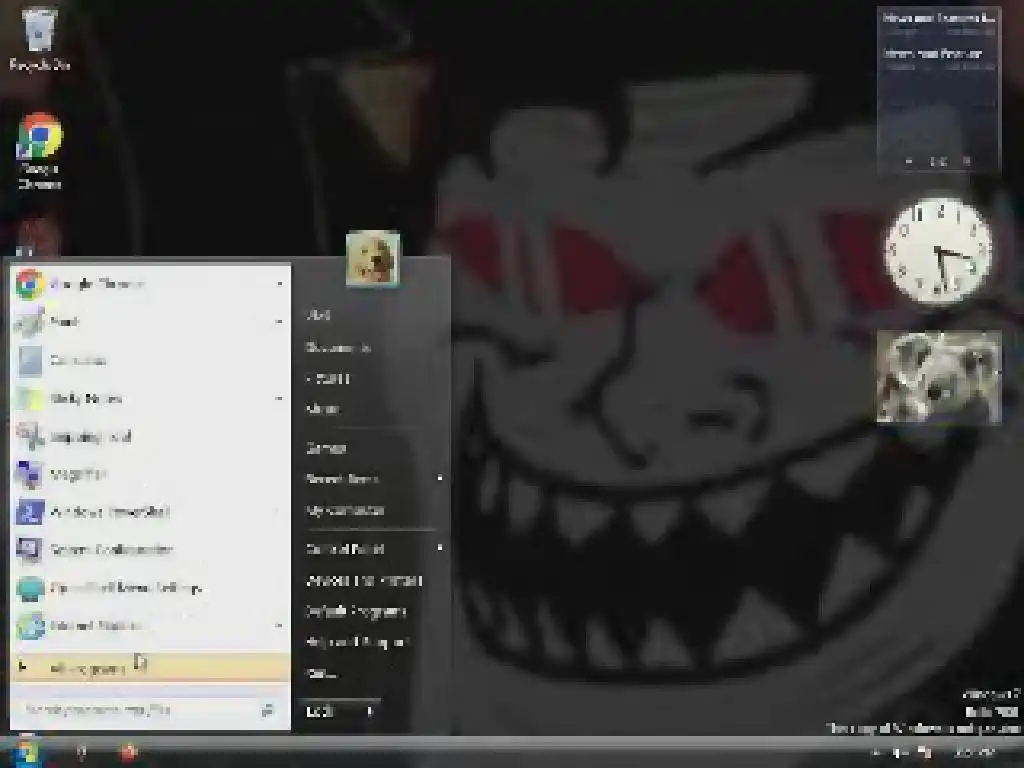Click the Windows Start orb on the taskbar

coord(25,752)
